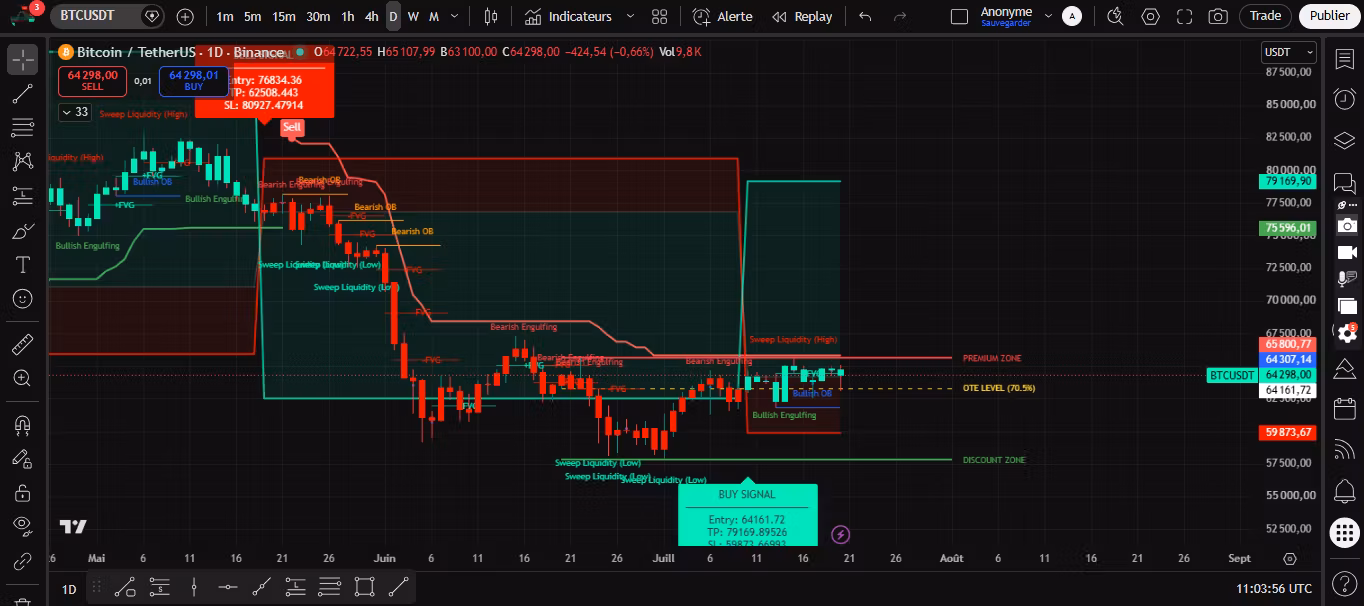
Task: Toggle lock all drawing tools
Action: point(23,493)
